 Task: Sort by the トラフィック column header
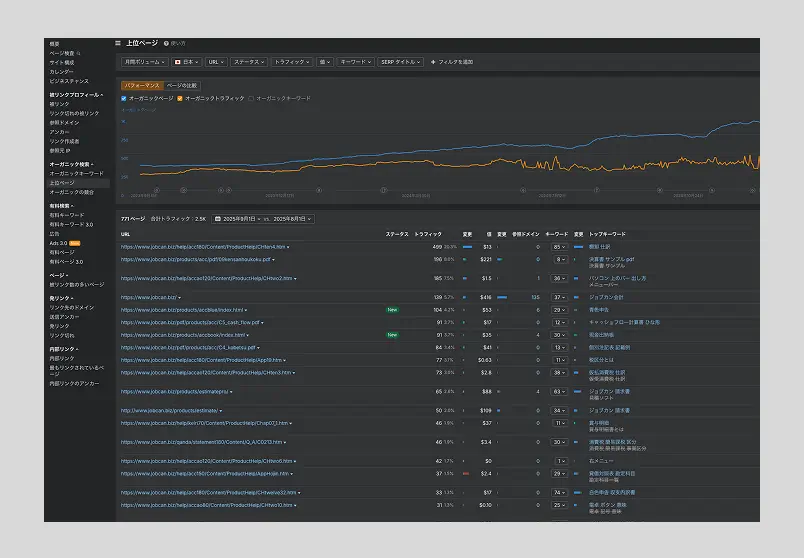coord(428,234)
